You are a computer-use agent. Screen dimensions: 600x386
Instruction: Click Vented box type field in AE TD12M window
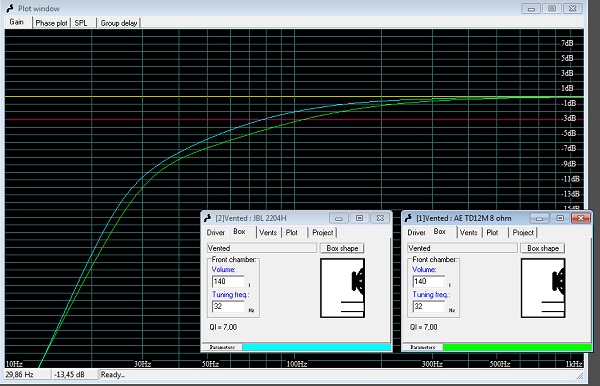coord(462,248)
